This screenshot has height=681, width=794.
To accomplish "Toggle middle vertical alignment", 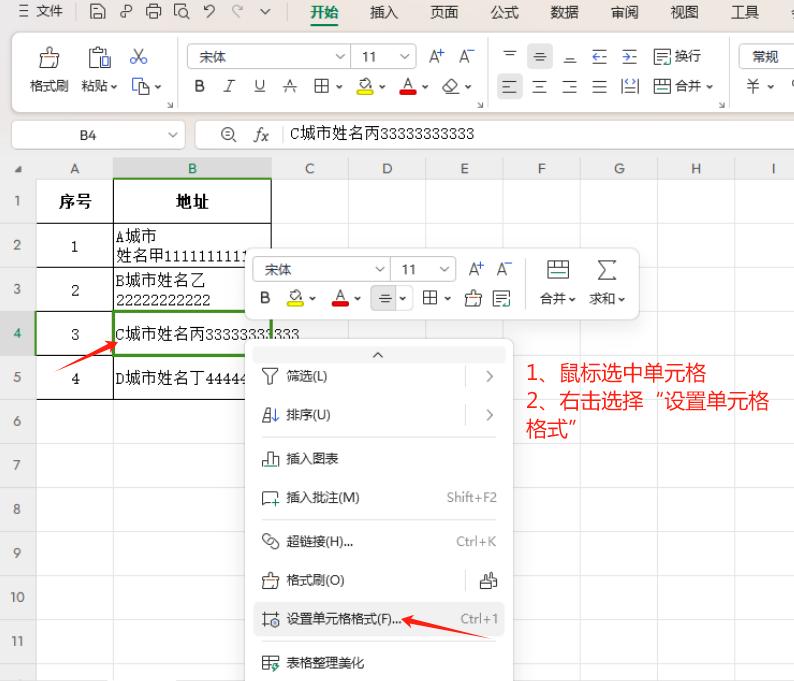I will point(540,56).
